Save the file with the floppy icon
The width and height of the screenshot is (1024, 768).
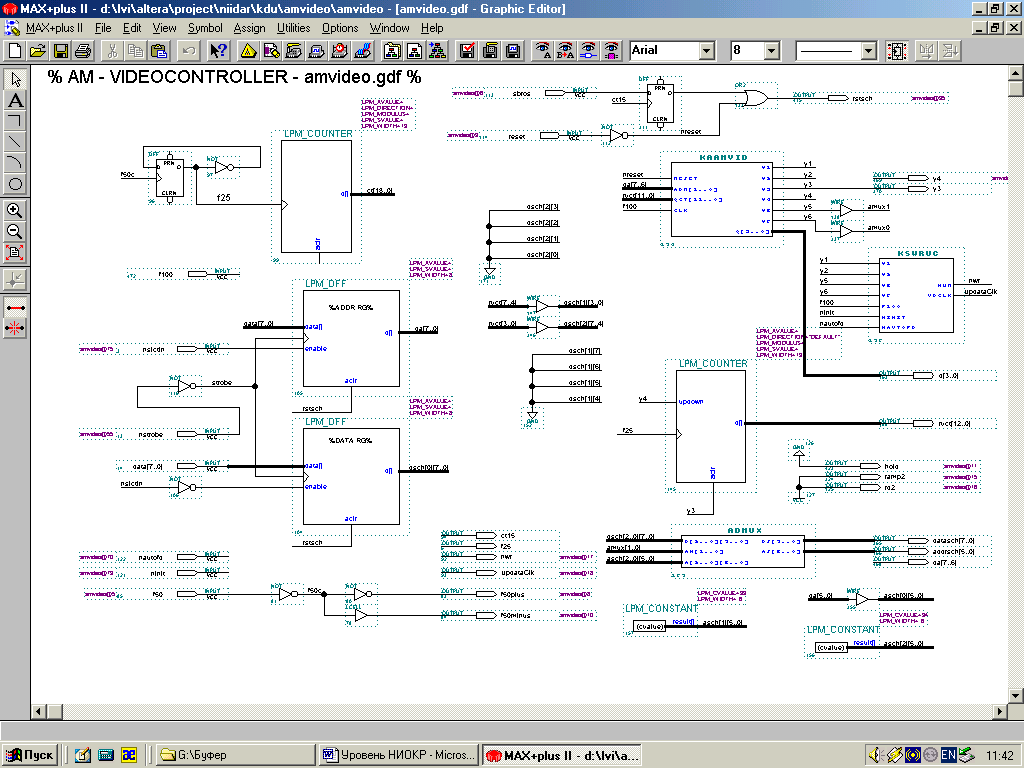[61, 50]
